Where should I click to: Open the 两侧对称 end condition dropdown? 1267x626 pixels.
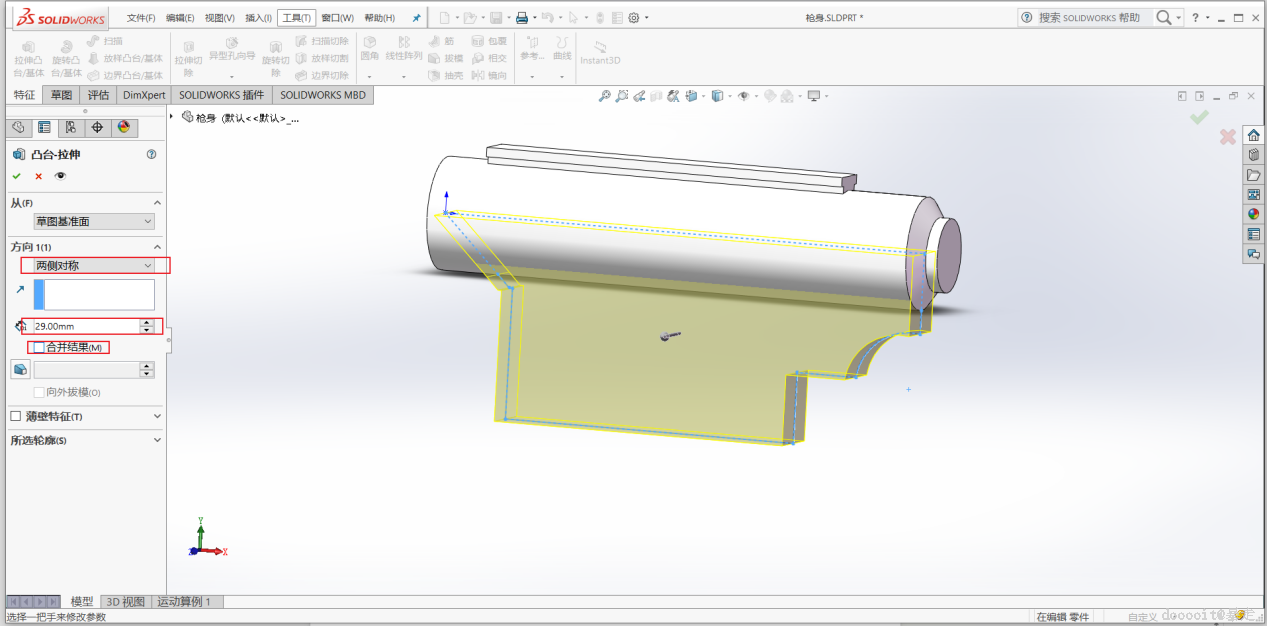point(95,266)
